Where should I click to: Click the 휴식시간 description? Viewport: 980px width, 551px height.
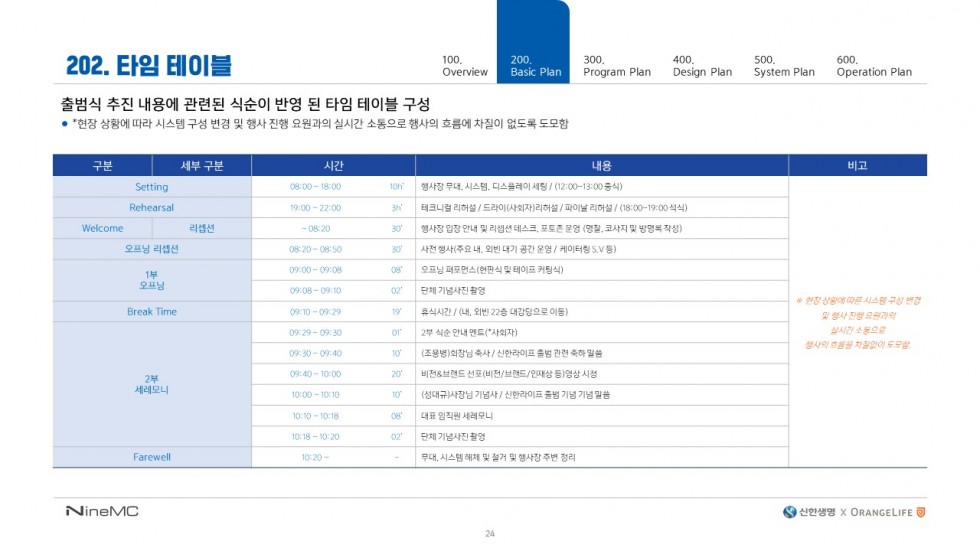click(x=494, y=311)
